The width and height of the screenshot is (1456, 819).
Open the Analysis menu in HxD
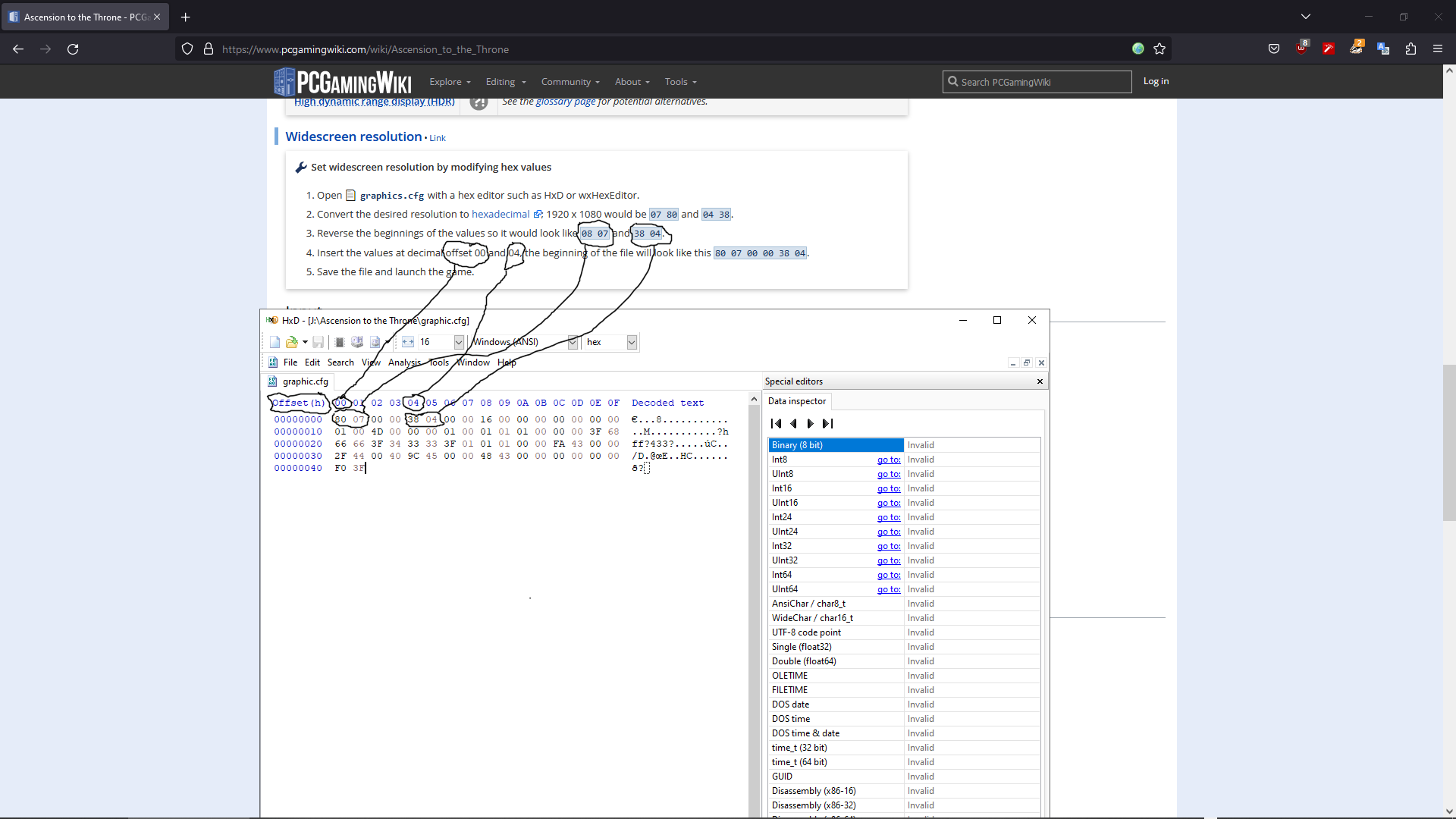click(404, 362)
